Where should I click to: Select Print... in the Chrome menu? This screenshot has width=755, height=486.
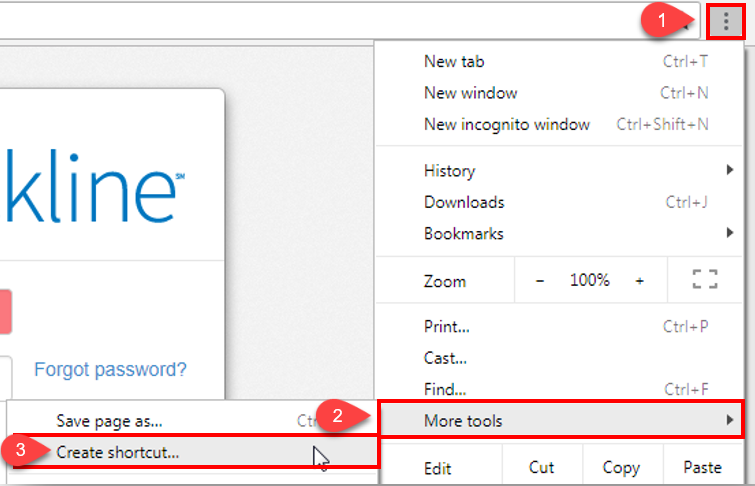[x=446, y=327]
